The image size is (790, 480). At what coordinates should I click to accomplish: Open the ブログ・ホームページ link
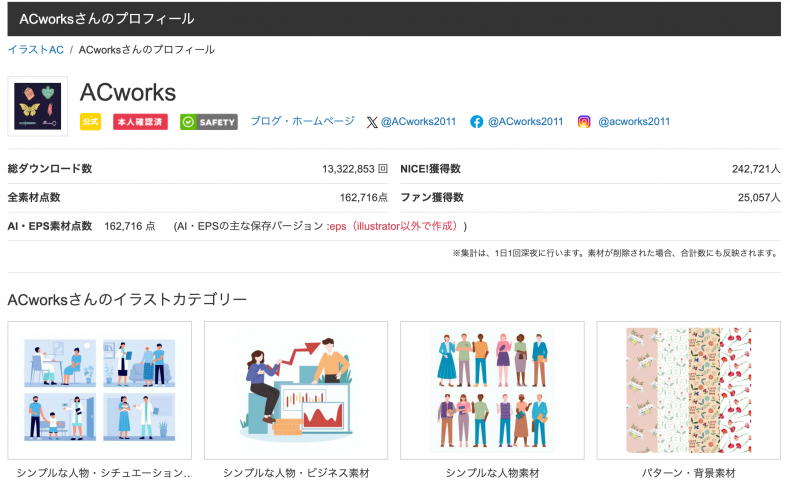click(x=303, y=121)
